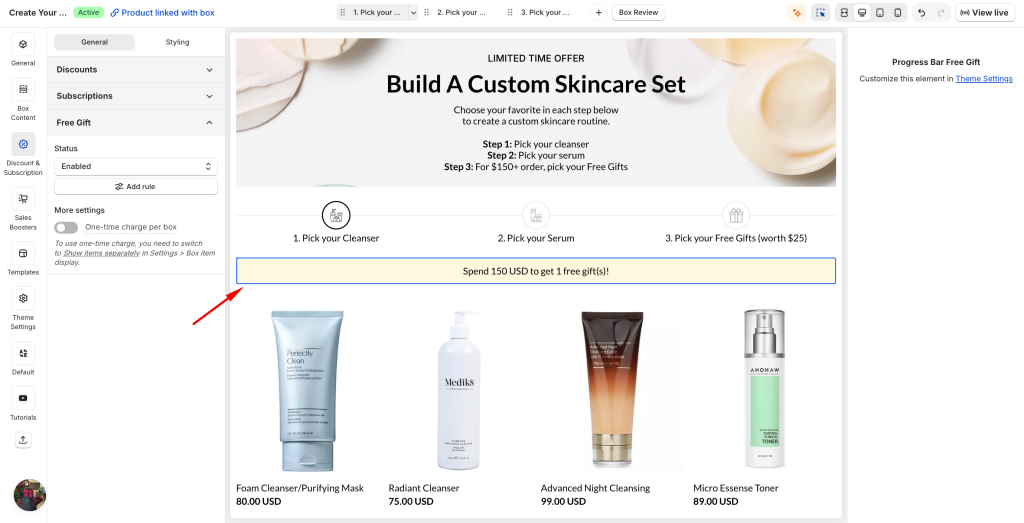
Task: Click the upload icon at sidebar bottom
Action: click(x=23, y=439)
